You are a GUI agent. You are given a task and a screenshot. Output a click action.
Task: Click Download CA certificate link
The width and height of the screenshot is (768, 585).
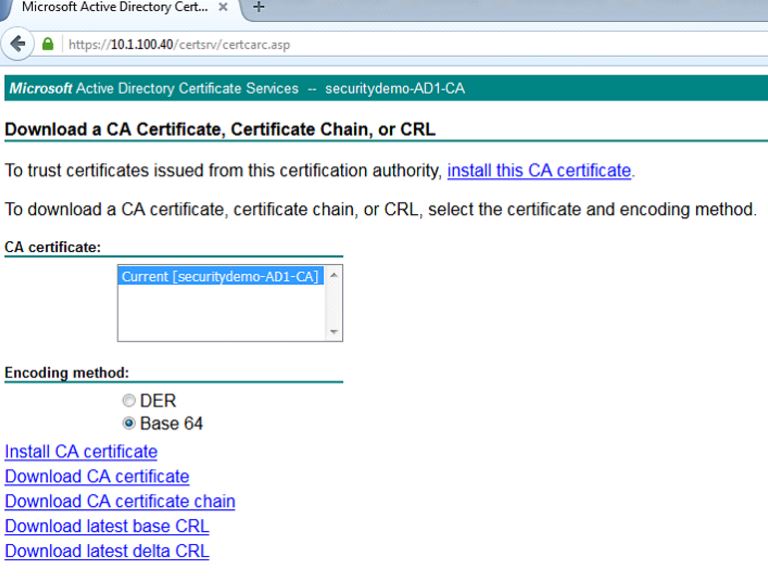[x=97, y=477]
